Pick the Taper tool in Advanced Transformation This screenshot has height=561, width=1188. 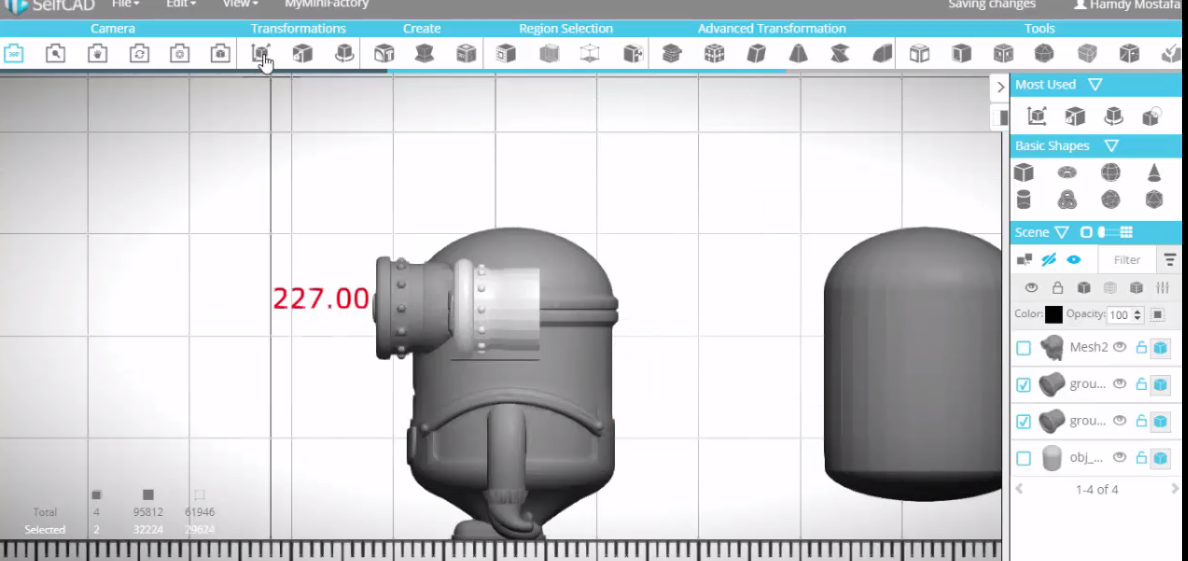[798, 54]
